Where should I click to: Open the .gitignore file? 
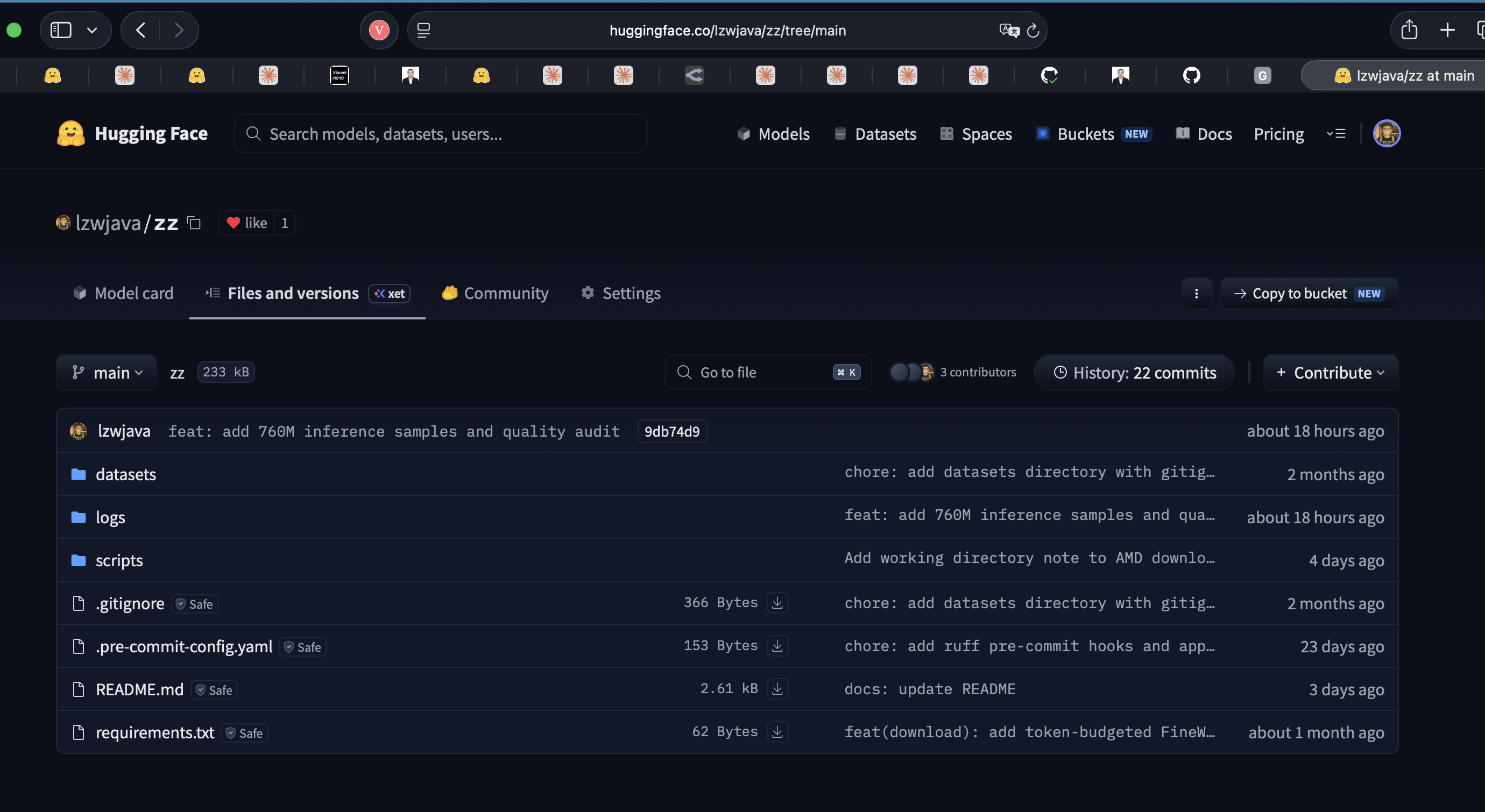(130, 603)
